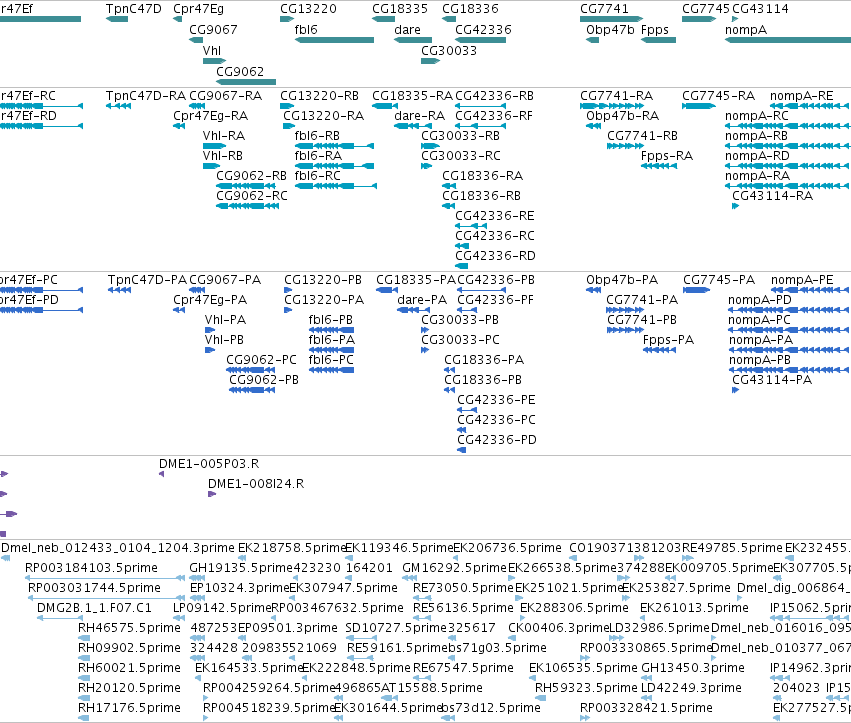
Task: Select protein label Obp47b-PA
Action: (622, 280)
